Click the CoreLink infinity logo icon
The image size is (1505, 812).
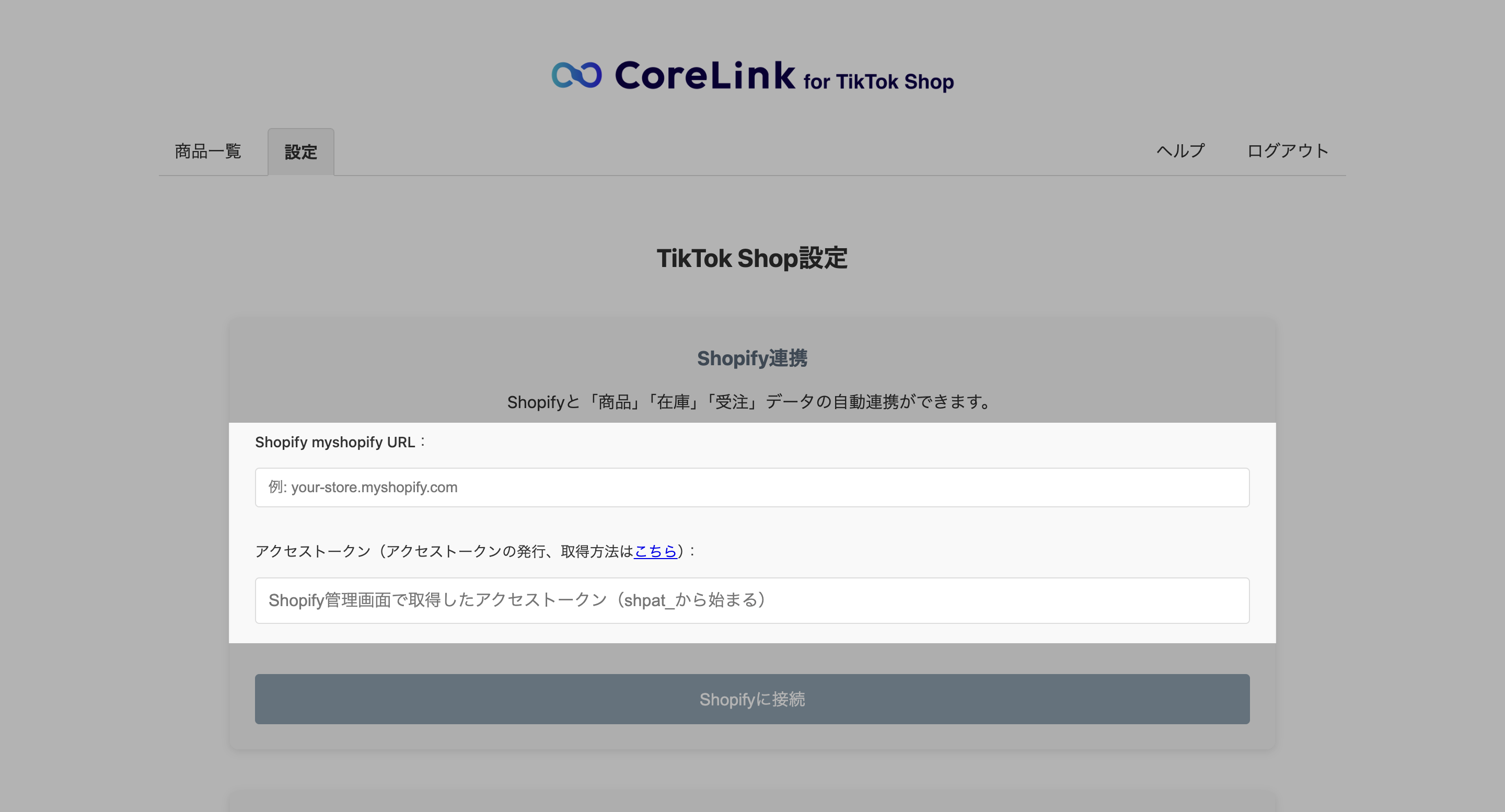click(576, 75)
